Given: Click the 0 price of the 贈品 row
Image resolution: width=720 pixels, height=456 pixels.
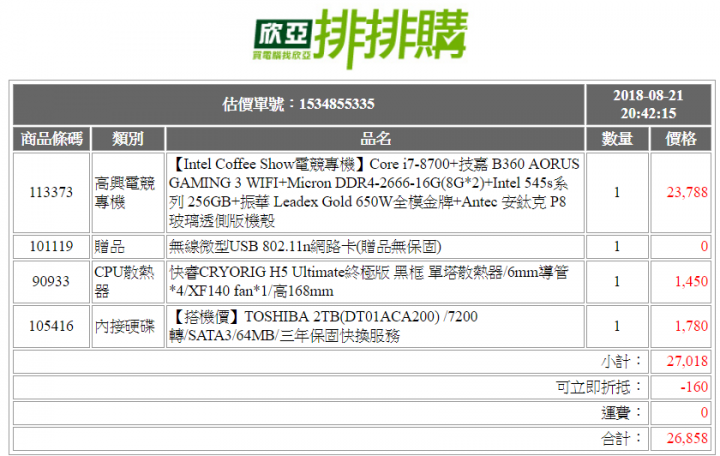Looking at the screenshot, I should coord(704,247).
